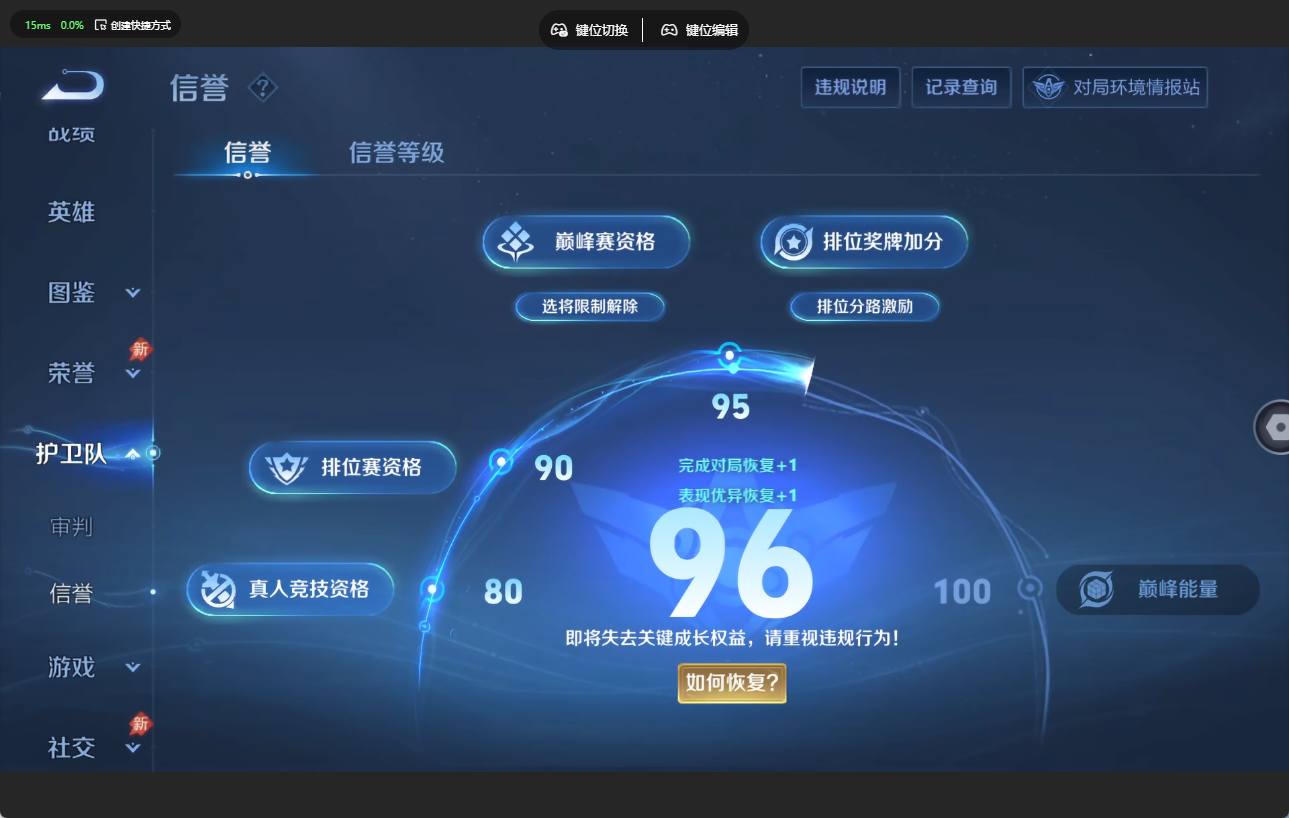Click the 创建快捷方式 shortcut icon
The image size is (1289, 818).
(x=100, y=25)
